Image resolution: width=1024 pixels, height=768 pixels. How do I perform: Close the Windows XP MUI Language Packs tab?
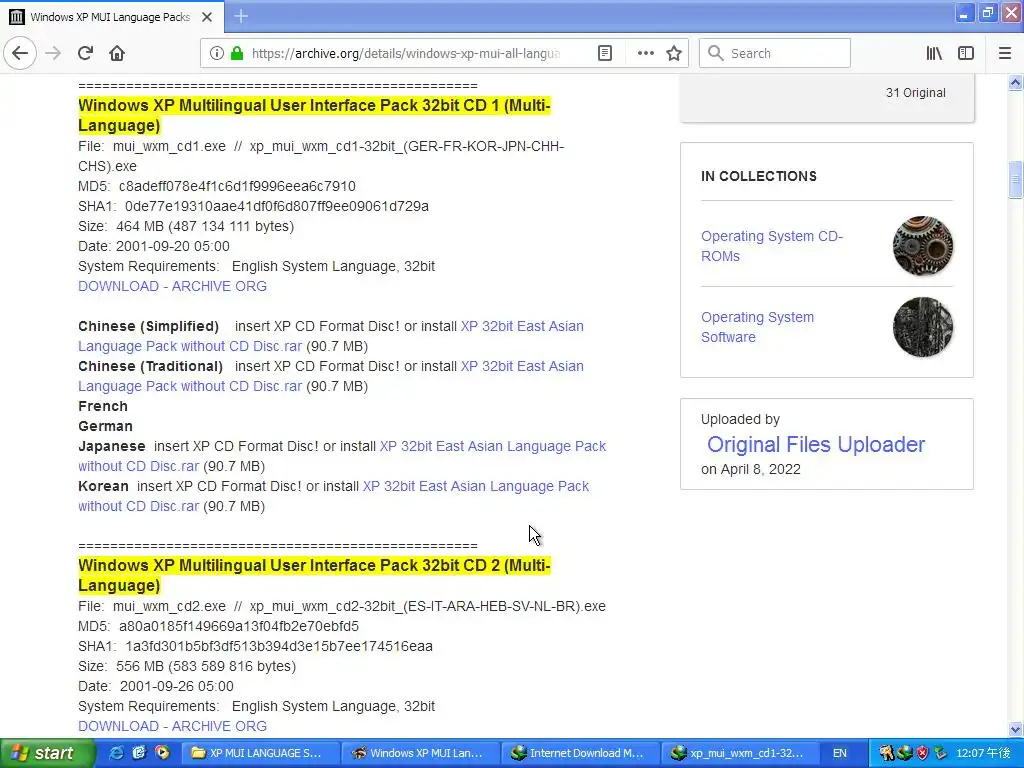pyautogui.click(x=207, y=17)
